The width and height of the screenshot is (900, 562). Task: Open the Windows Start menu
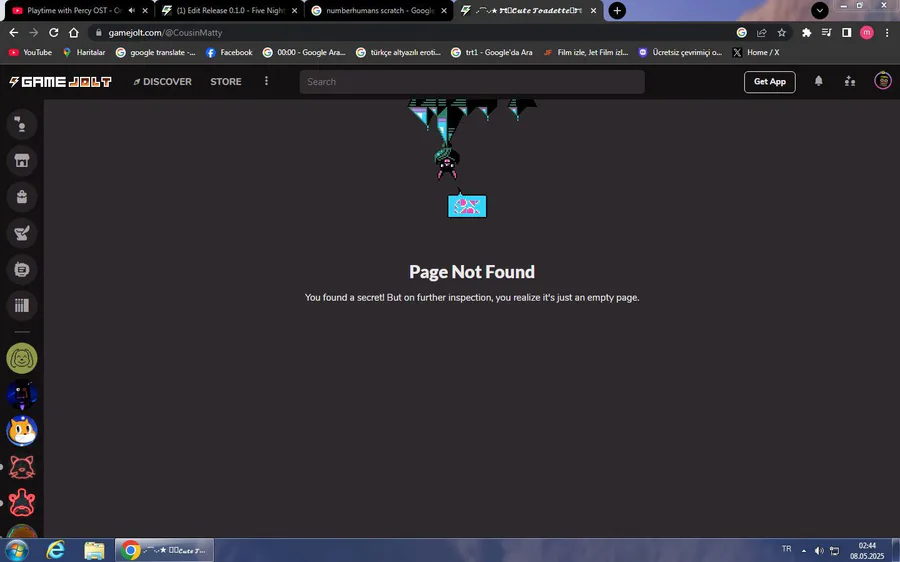point(16,551)
